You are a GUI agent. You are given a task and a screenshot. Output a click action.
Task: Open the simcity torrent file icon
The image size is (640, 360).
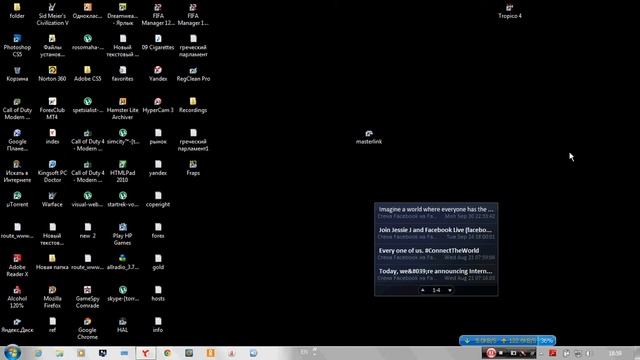tap(122, 137)
